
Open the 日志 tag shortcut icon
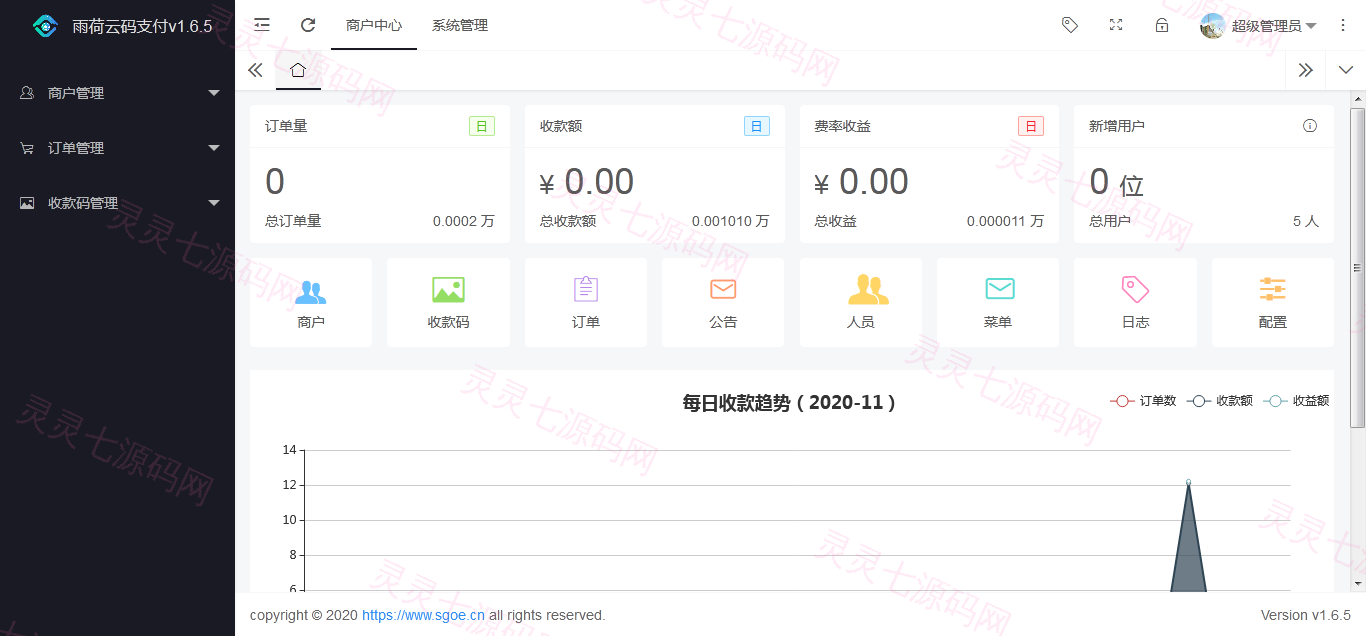point(1135,290)
